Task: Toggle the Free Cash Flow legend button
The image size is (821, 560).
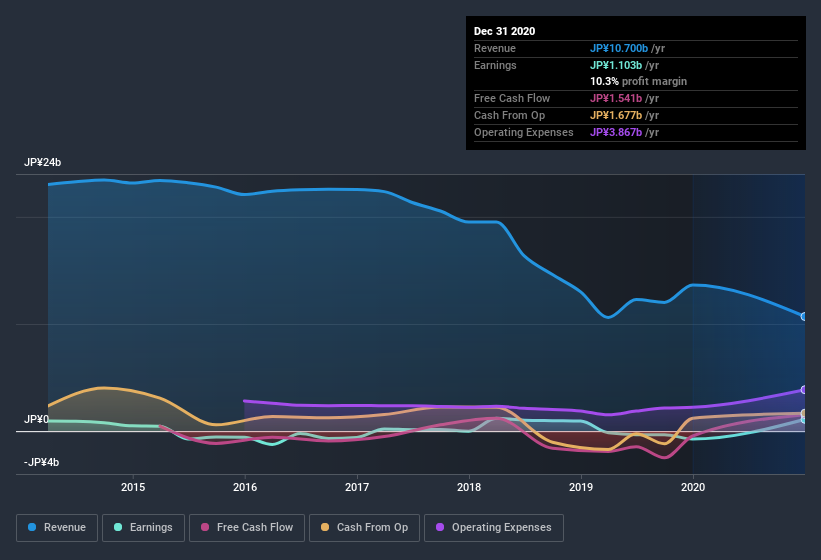Action: coord(247,528)
